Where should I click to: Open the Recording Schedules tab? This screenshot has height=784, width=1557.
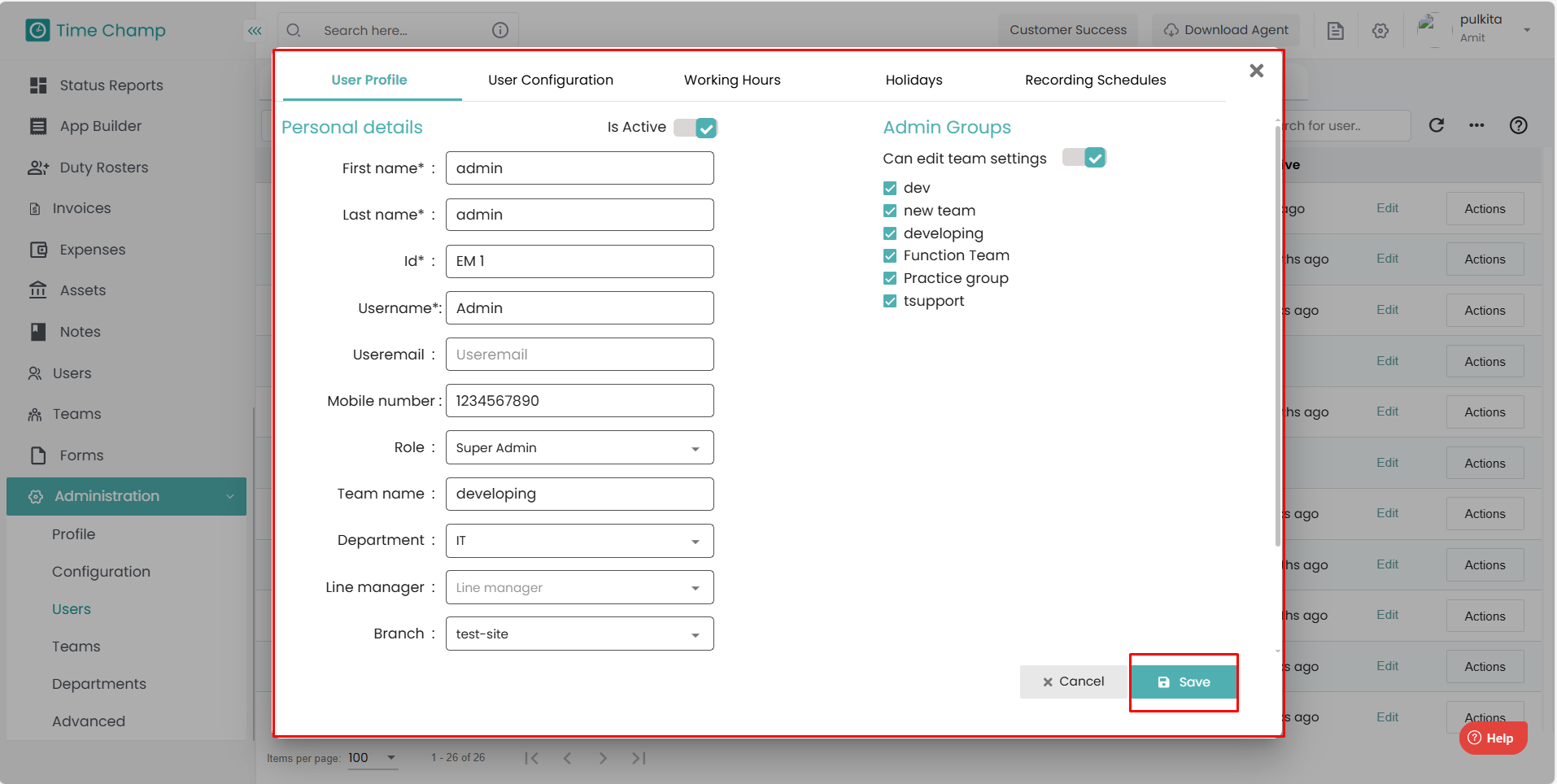[x=1095, y=80]
